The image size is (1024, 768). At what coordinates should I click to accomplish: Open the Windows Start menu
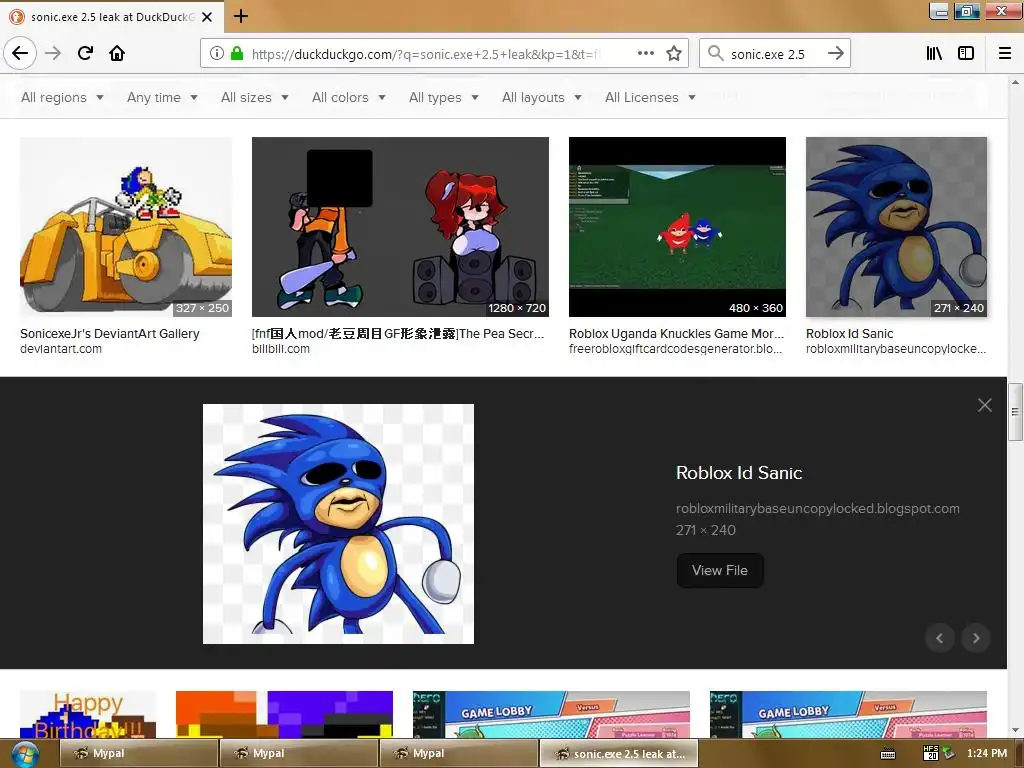(x=24, y=754)
